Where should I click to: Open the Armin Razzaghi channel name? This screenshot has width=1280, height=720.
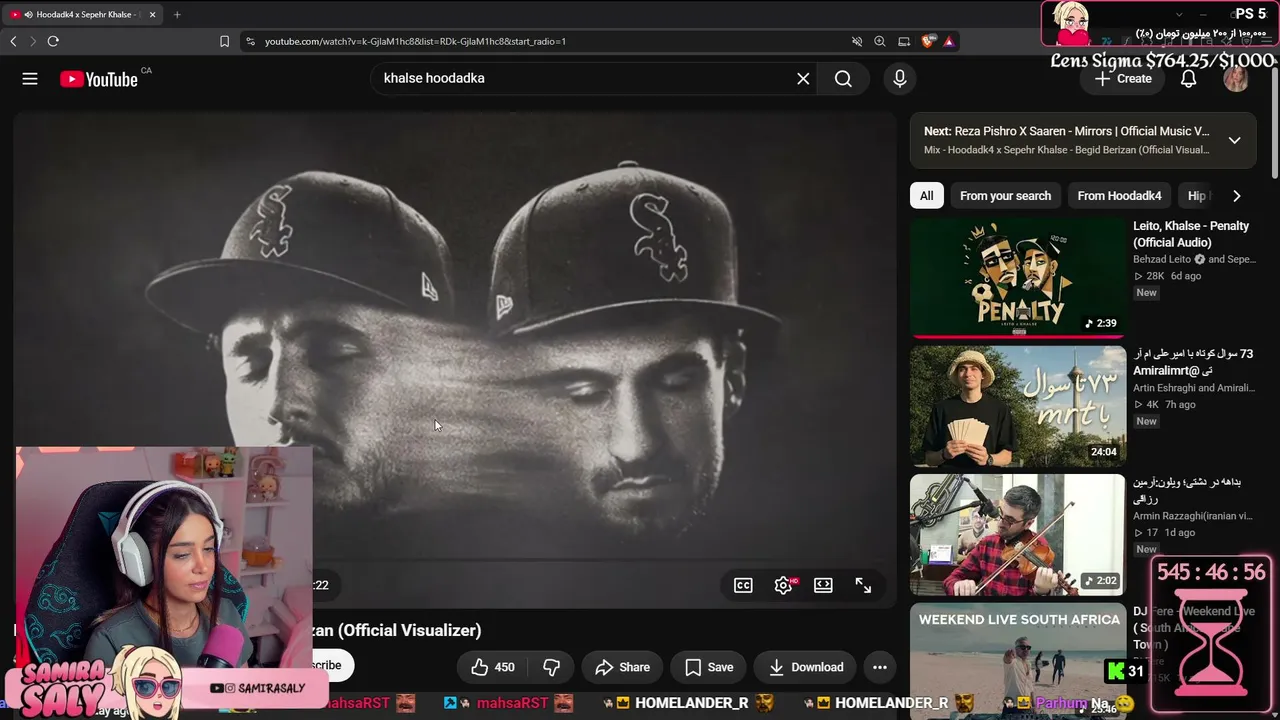point(1192,516)
